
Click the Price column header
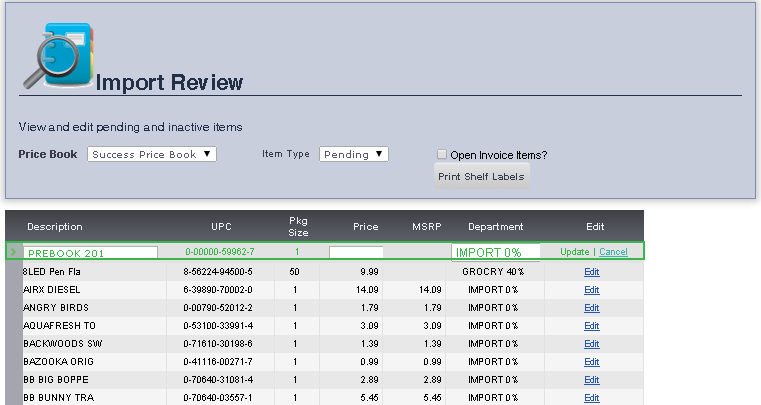click(x=365, y=227)
